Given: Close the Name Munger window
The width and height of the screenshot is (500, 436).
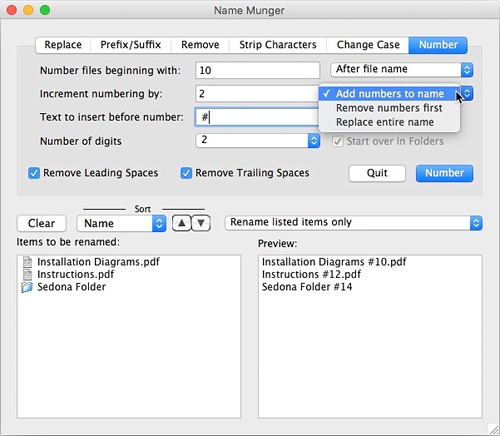Looking at the screenshot, I should coord(12,10).
